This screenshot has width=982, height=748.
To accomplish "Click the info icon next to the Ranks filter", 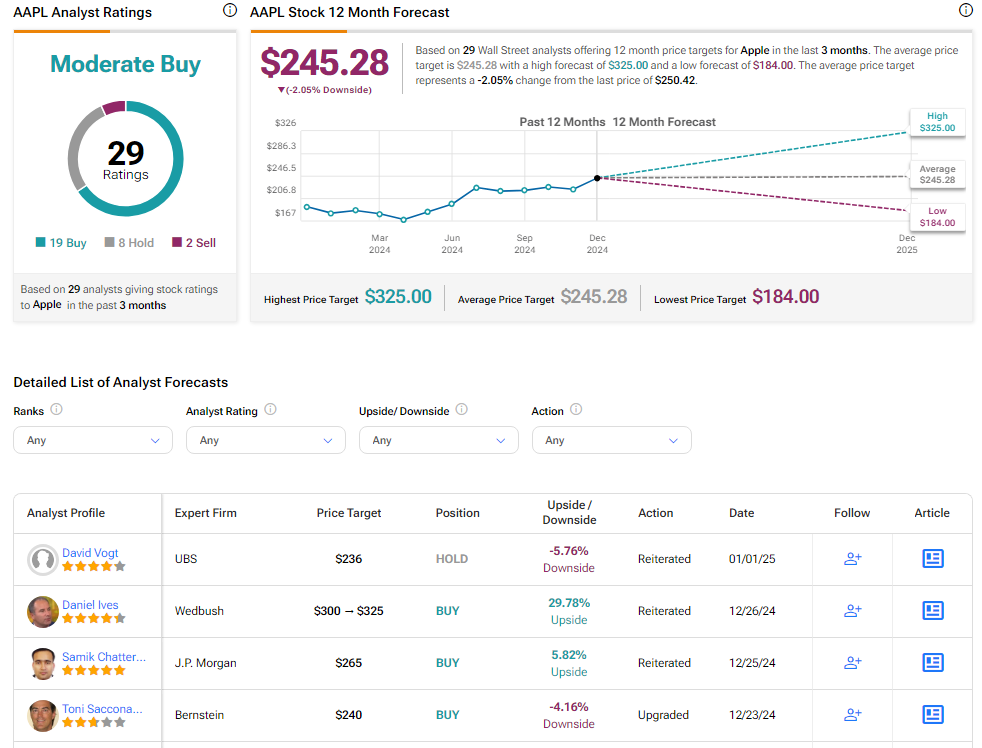I will click(56, 409).
